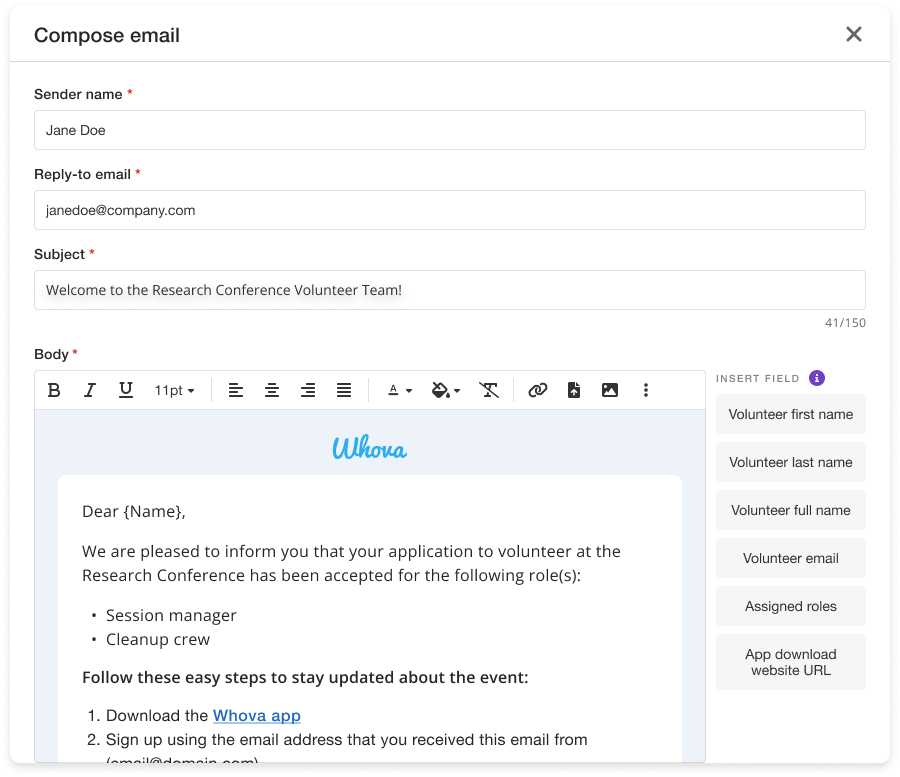This screenshot has width=900, height=777.
Task: Open the text color dropdown
Action: tap(400, 390)
